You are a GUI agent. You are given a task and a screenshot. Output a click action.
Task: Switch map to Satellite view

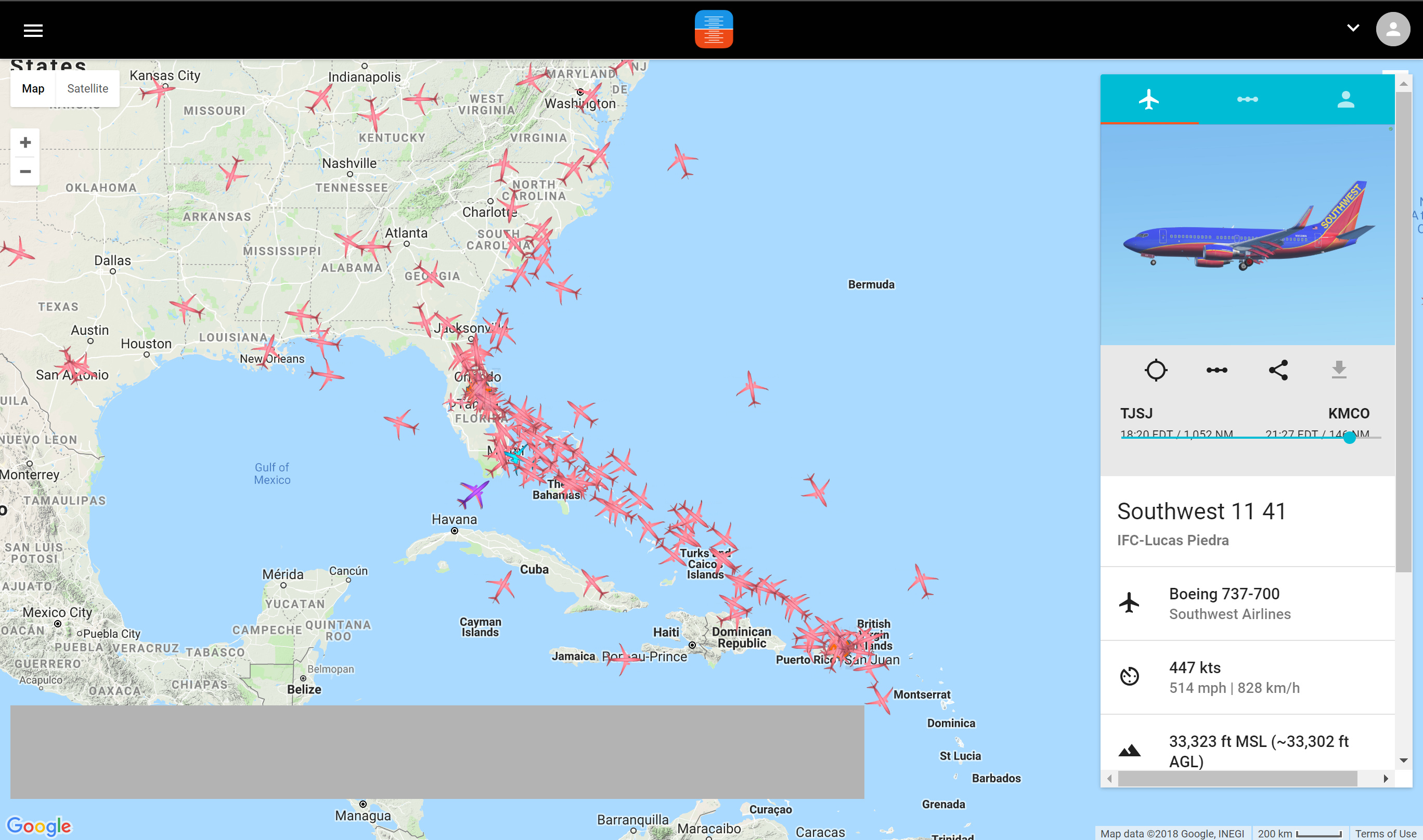click(87, 88)
